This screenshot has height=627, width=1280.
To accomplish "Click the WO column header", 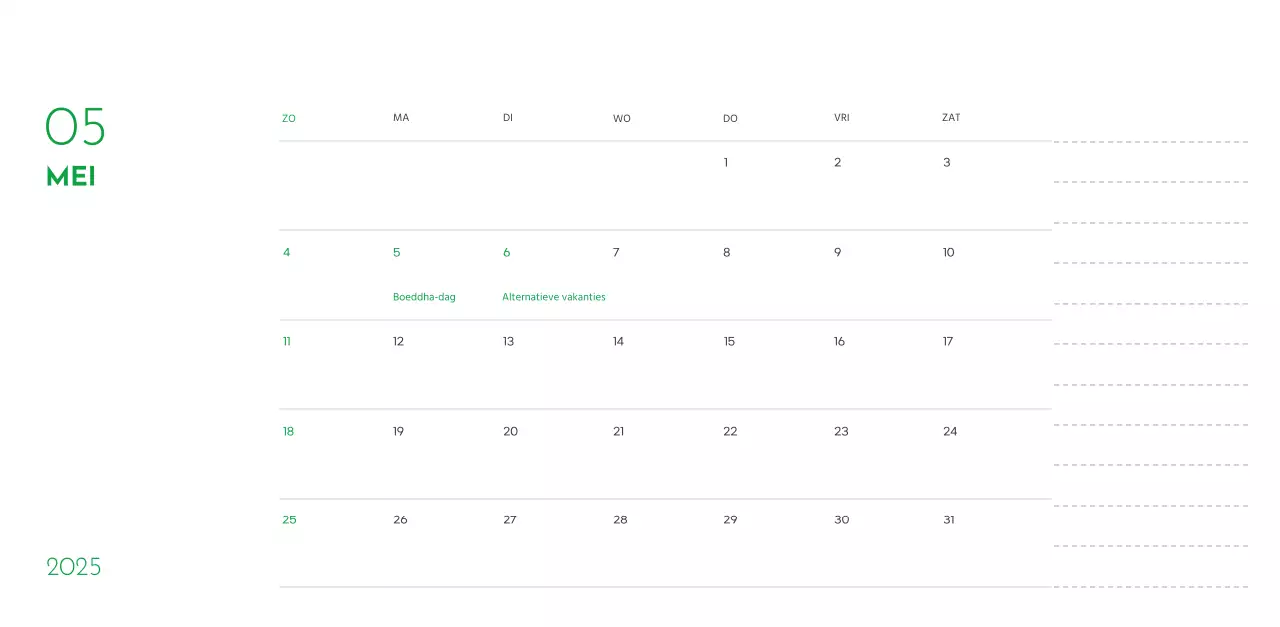I will [621, 118].
